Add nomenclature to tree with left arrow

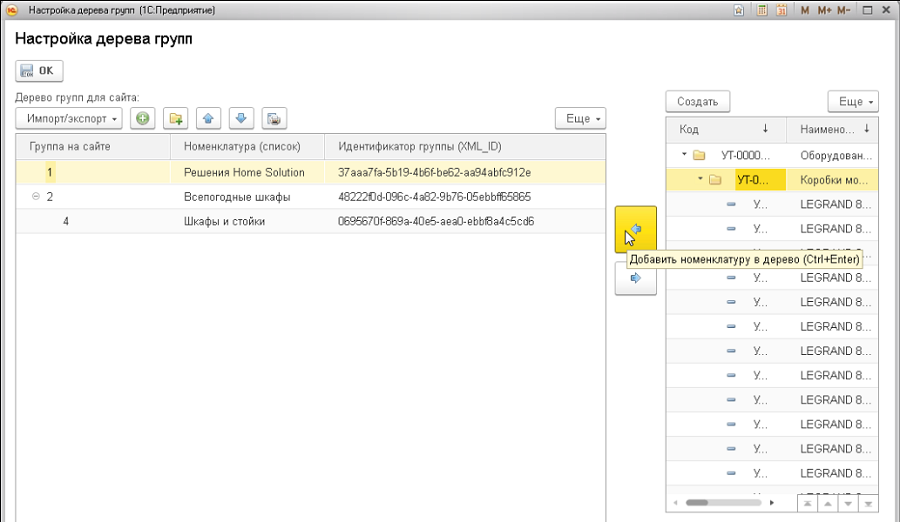click(635, 230)
